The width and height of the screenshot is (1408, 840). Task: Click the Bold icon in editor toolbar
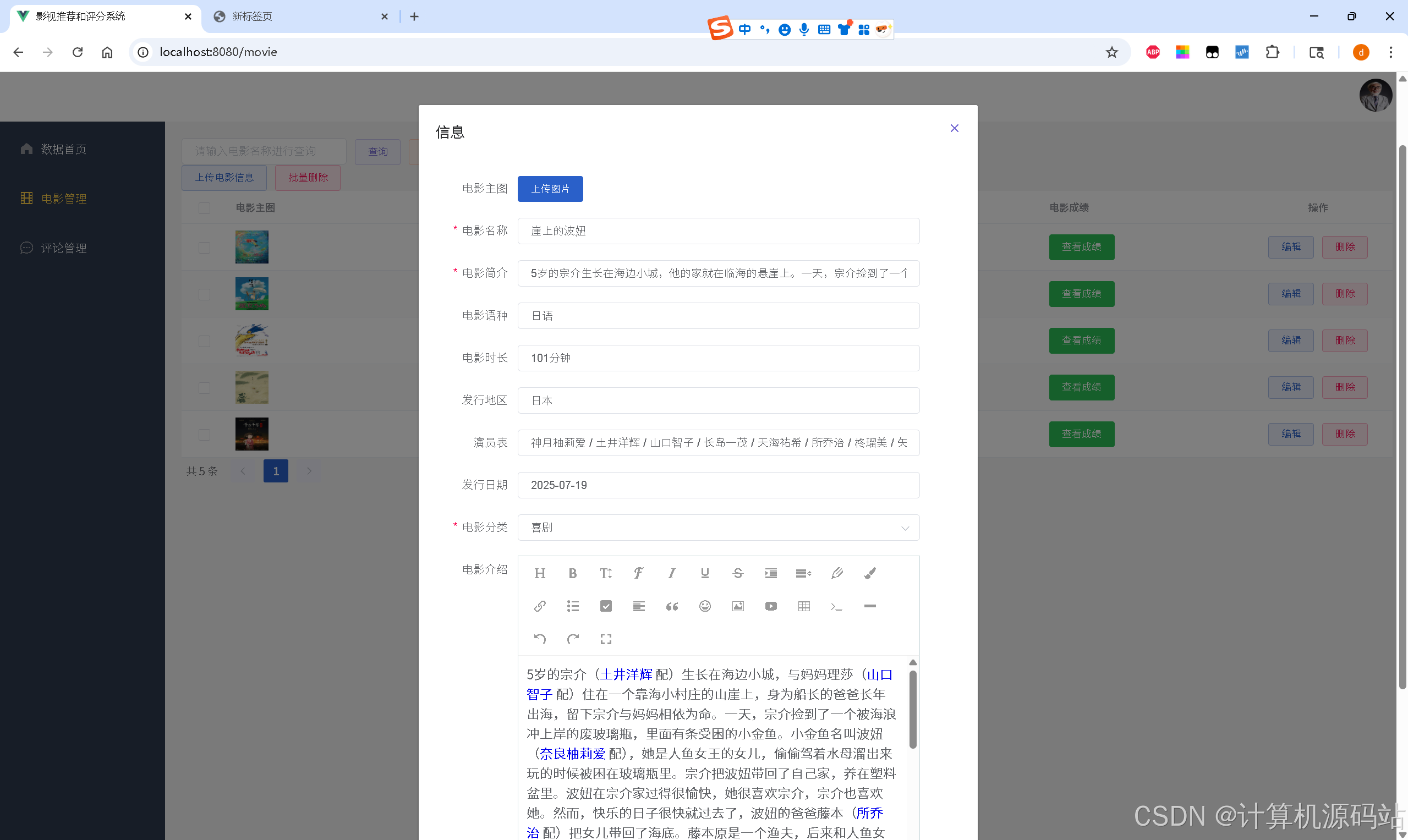(572, 573)
